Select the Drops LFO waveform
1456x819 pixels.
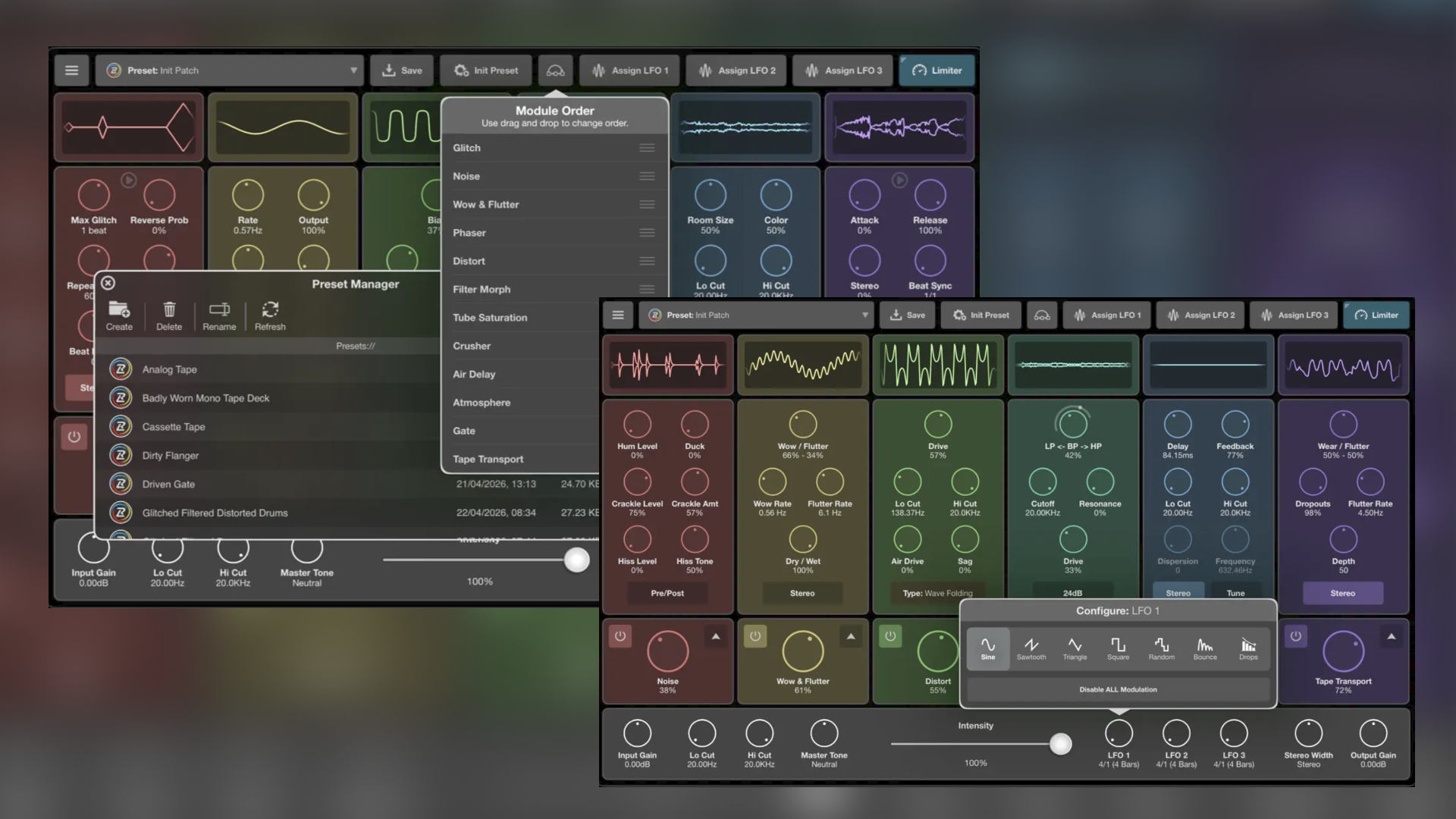(1248, 648)
